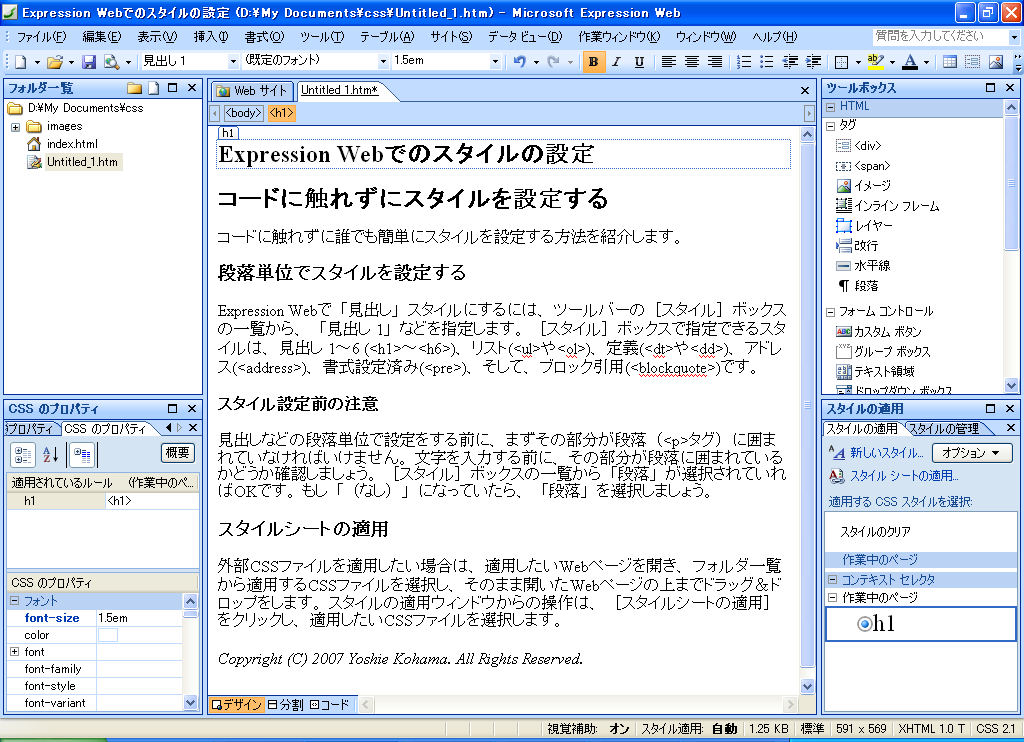Select the h1 style in 作業中のページ
The width and height of the screenshot is (1024, 742).
tap(921, 624)
